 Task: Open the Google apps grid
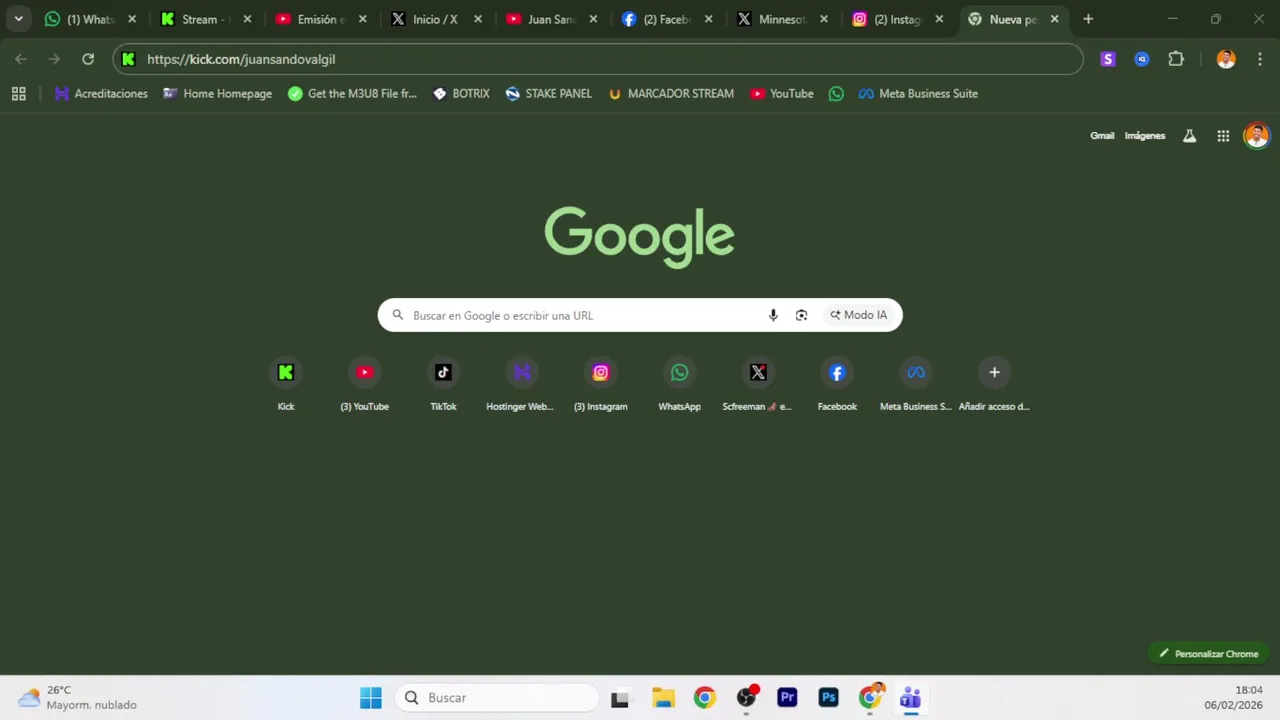1223,136
